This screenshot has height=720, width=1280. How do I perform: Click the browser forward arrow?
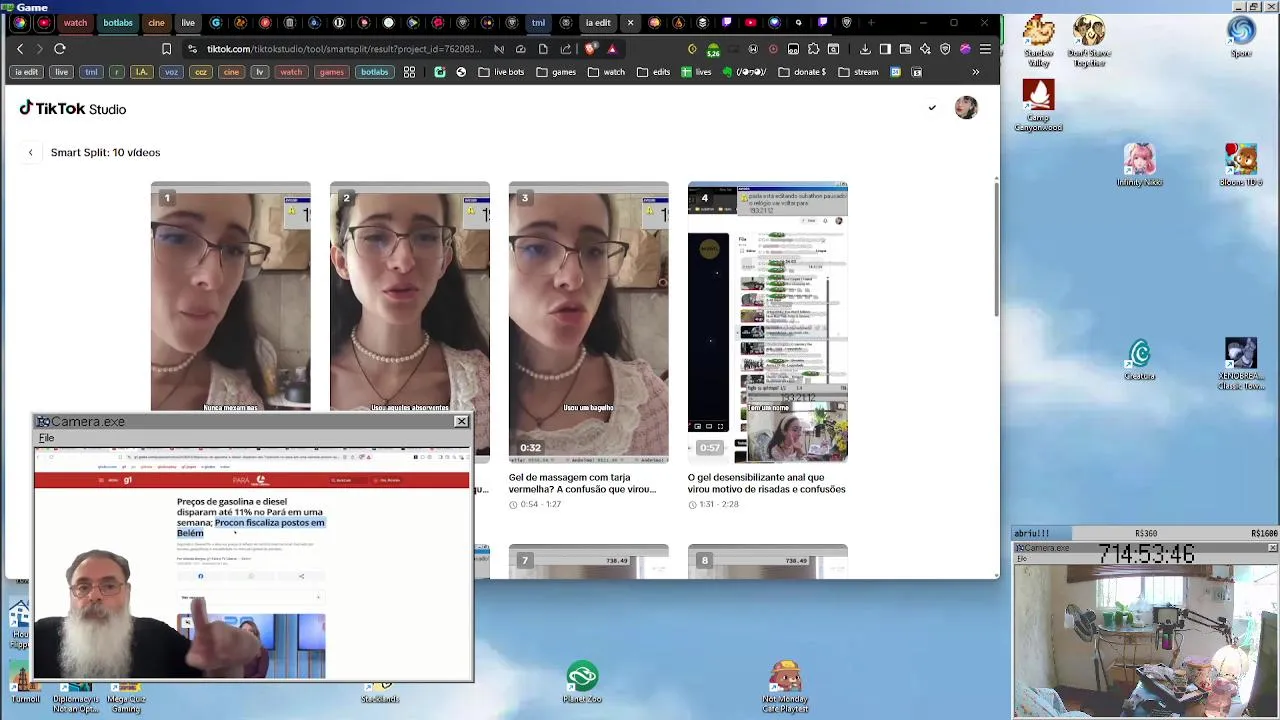click(39, 49)
